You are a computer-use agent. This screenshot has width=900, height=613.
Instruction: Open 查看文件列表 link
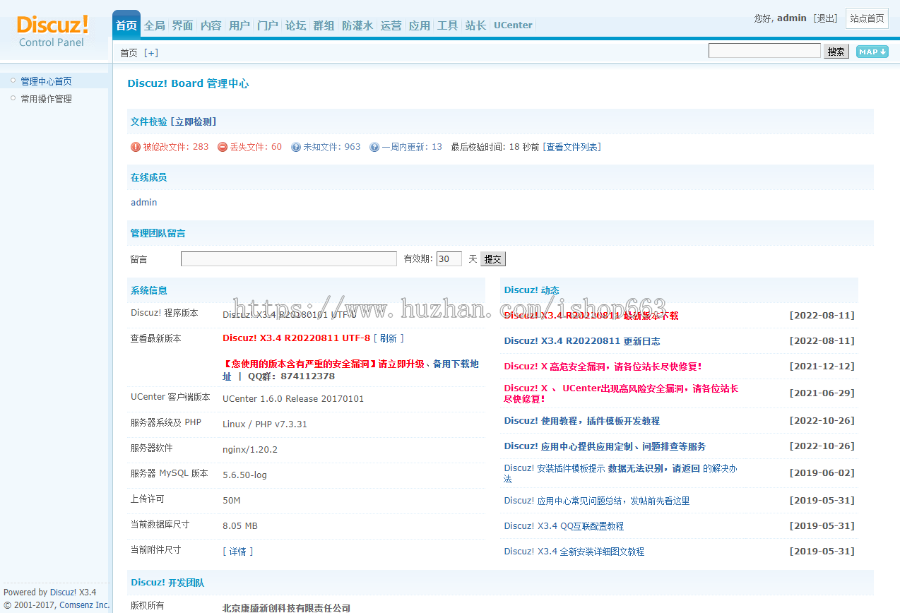(x=572, y=147)
